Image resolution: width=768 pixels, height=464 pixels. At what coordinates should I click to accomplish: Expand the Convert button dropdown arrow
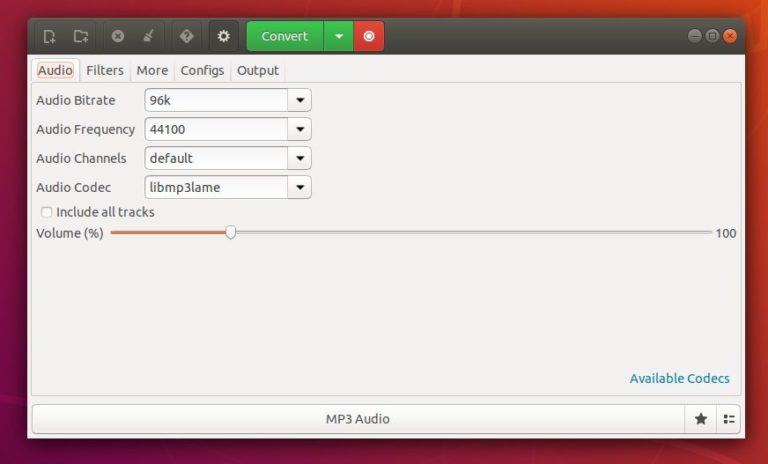[x=338, y=36]
